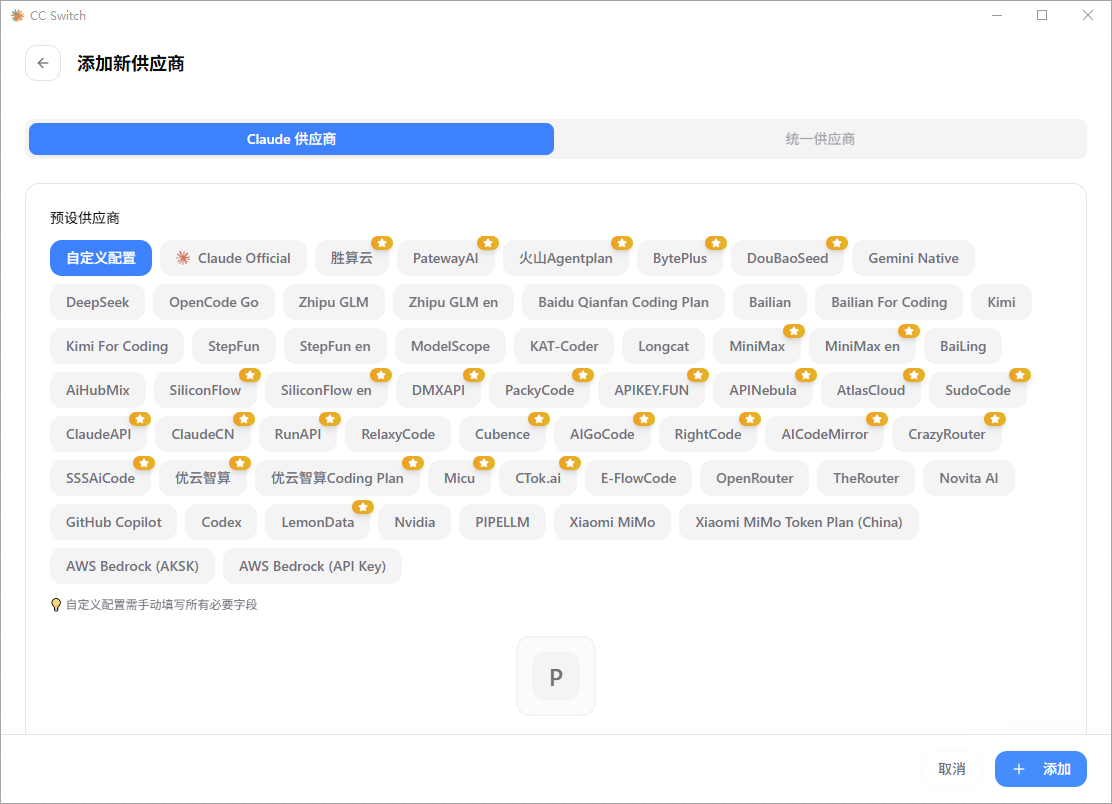The height and width of the screenshot is (804, 1112).
Task: Select the ClaudeCN preset
Action: click(203, 434)
